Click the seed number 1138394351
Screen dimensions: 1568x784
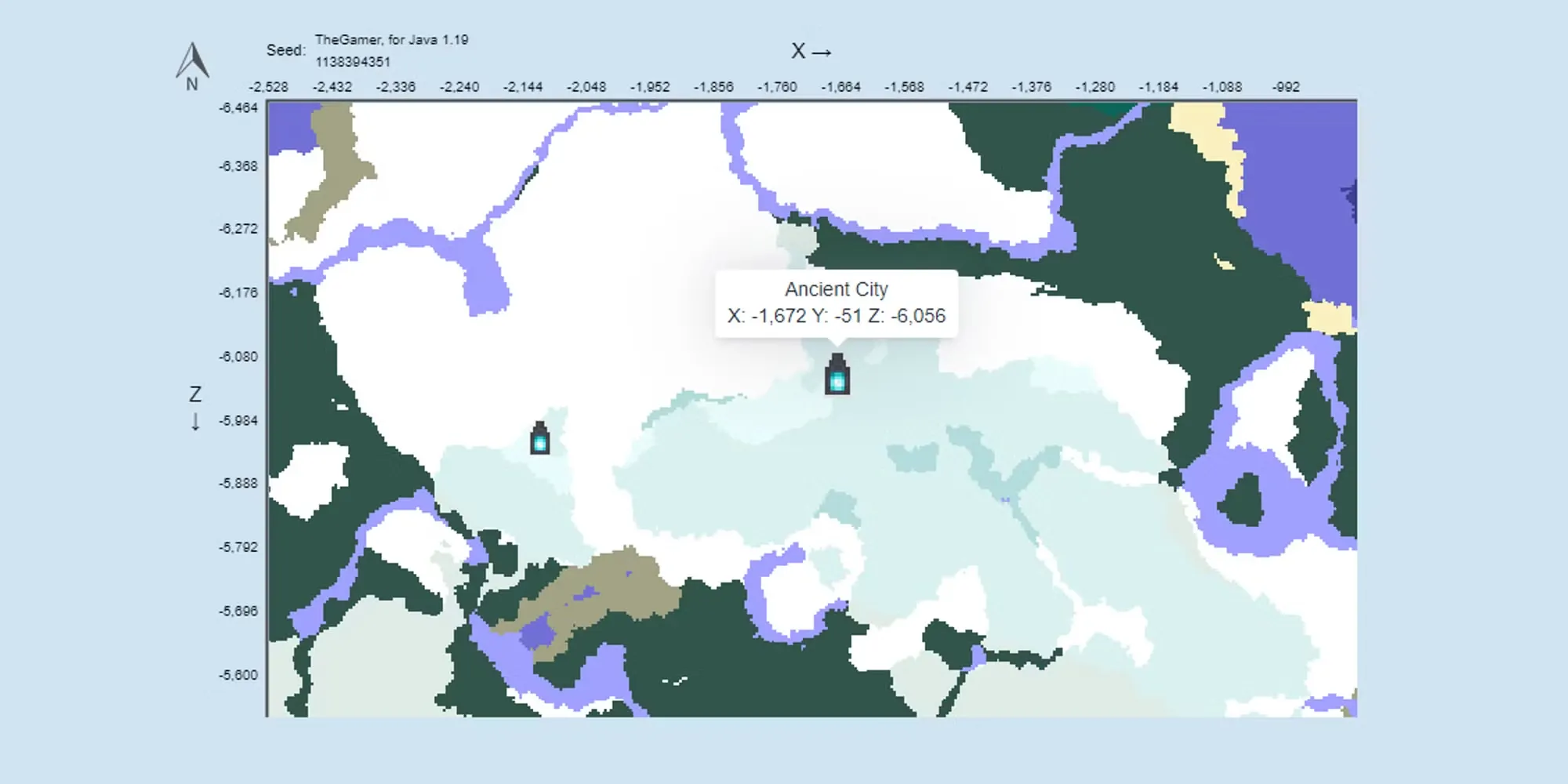pos(353,62)
